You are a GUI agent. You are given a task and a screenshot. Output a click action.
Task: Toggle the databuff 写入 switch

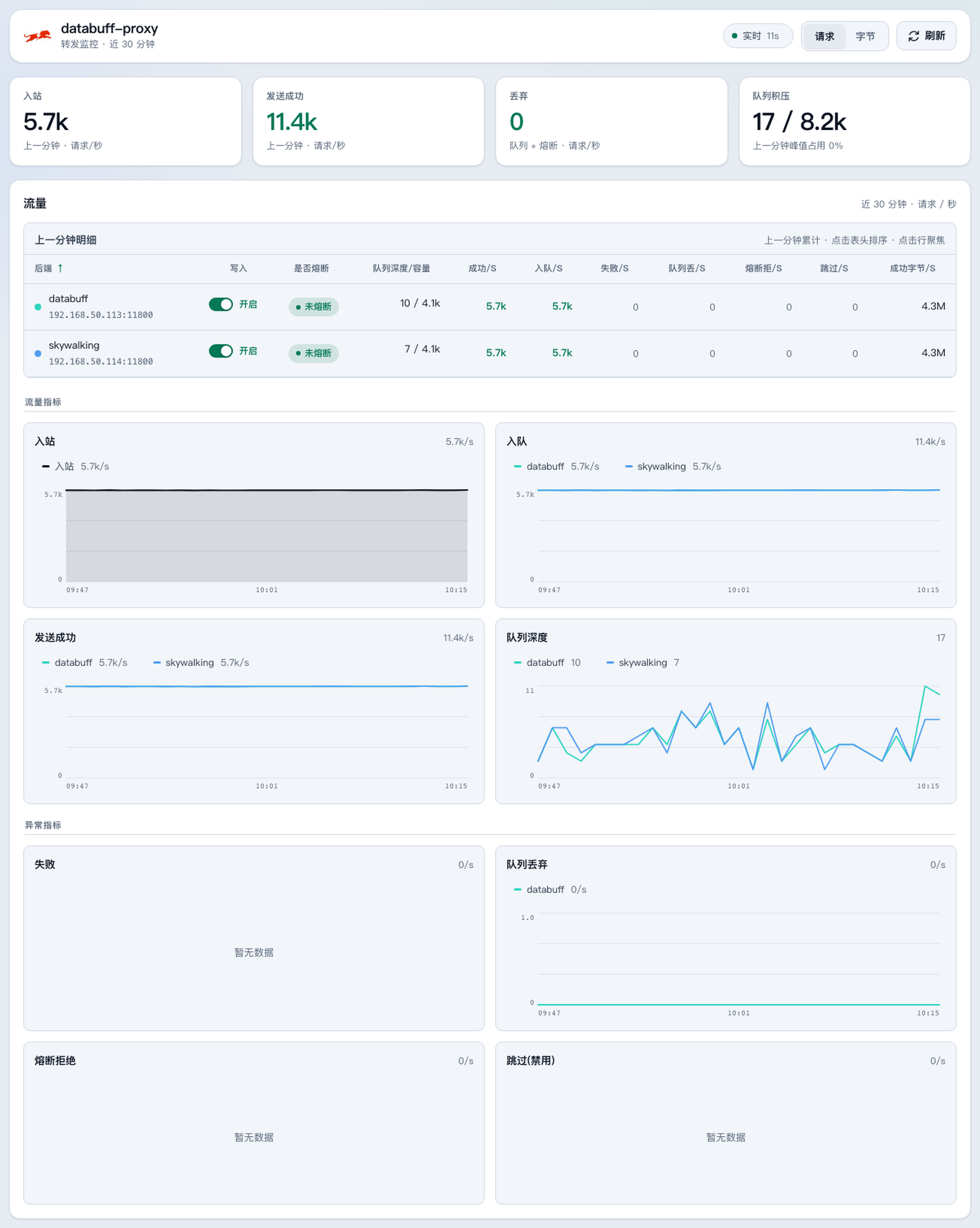pos(221,305)
